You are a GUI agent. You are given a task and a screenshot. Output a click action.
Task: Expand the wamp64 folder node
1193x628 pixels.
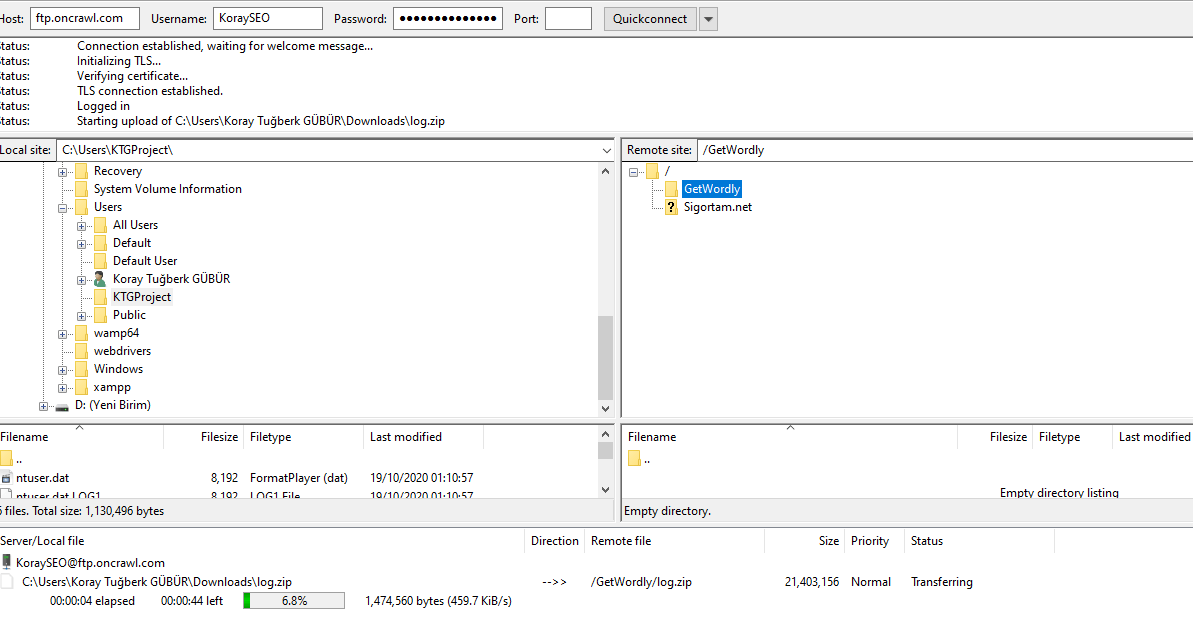[62, 334]
